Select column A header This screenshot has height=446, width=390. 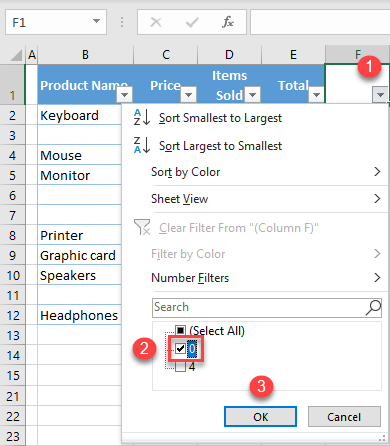pos(32,55)
